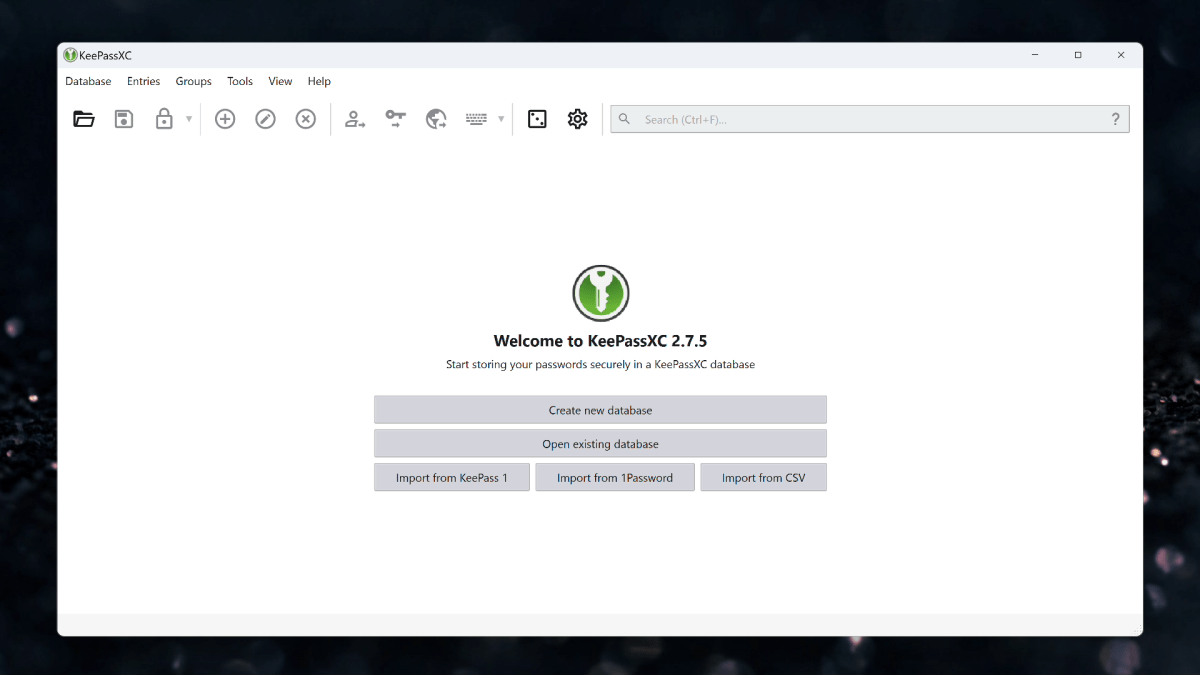Open the Help menu
This screenshot has width=1200, height=675.
click(x=319, y=81)
